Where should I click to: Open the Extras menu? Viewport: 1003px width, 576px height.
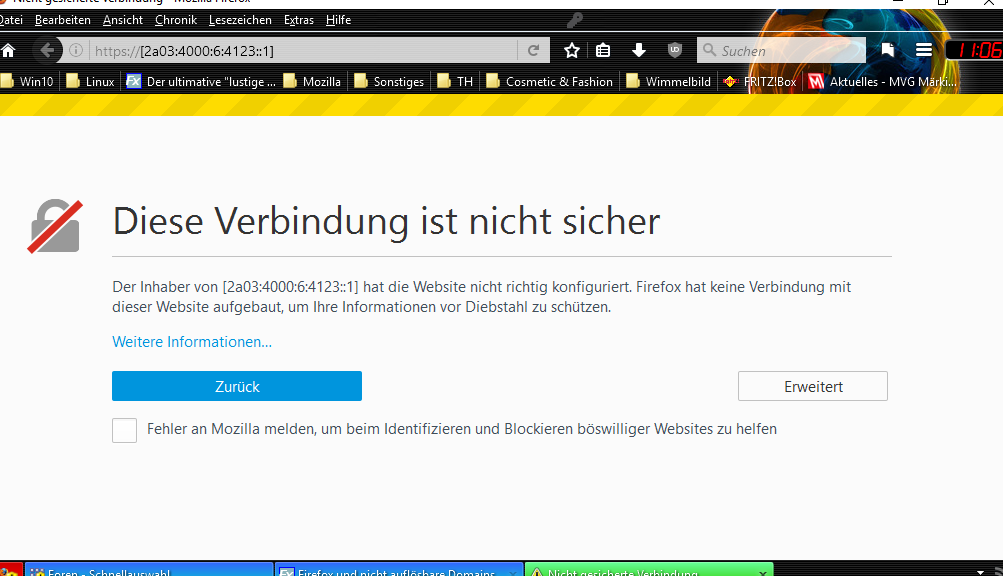299,20
